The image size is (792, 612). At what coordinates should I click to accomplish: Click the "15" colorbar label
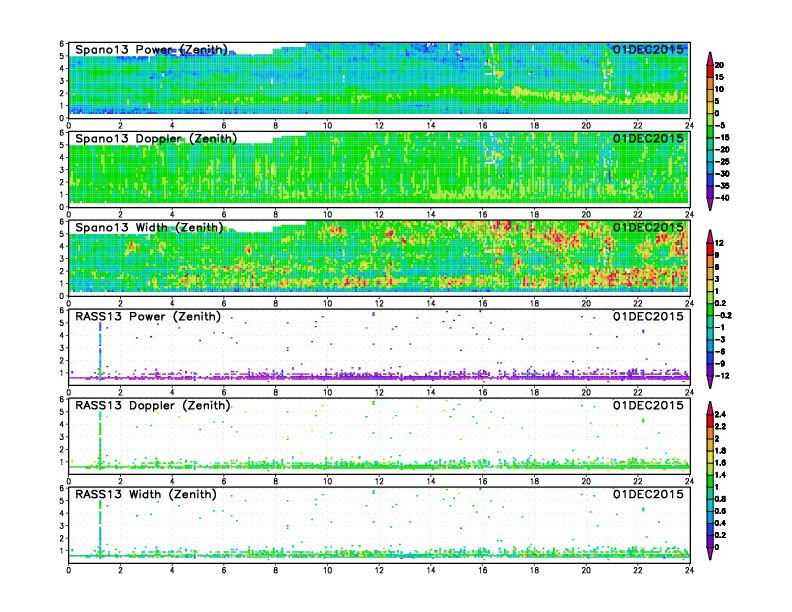[719, 77]
